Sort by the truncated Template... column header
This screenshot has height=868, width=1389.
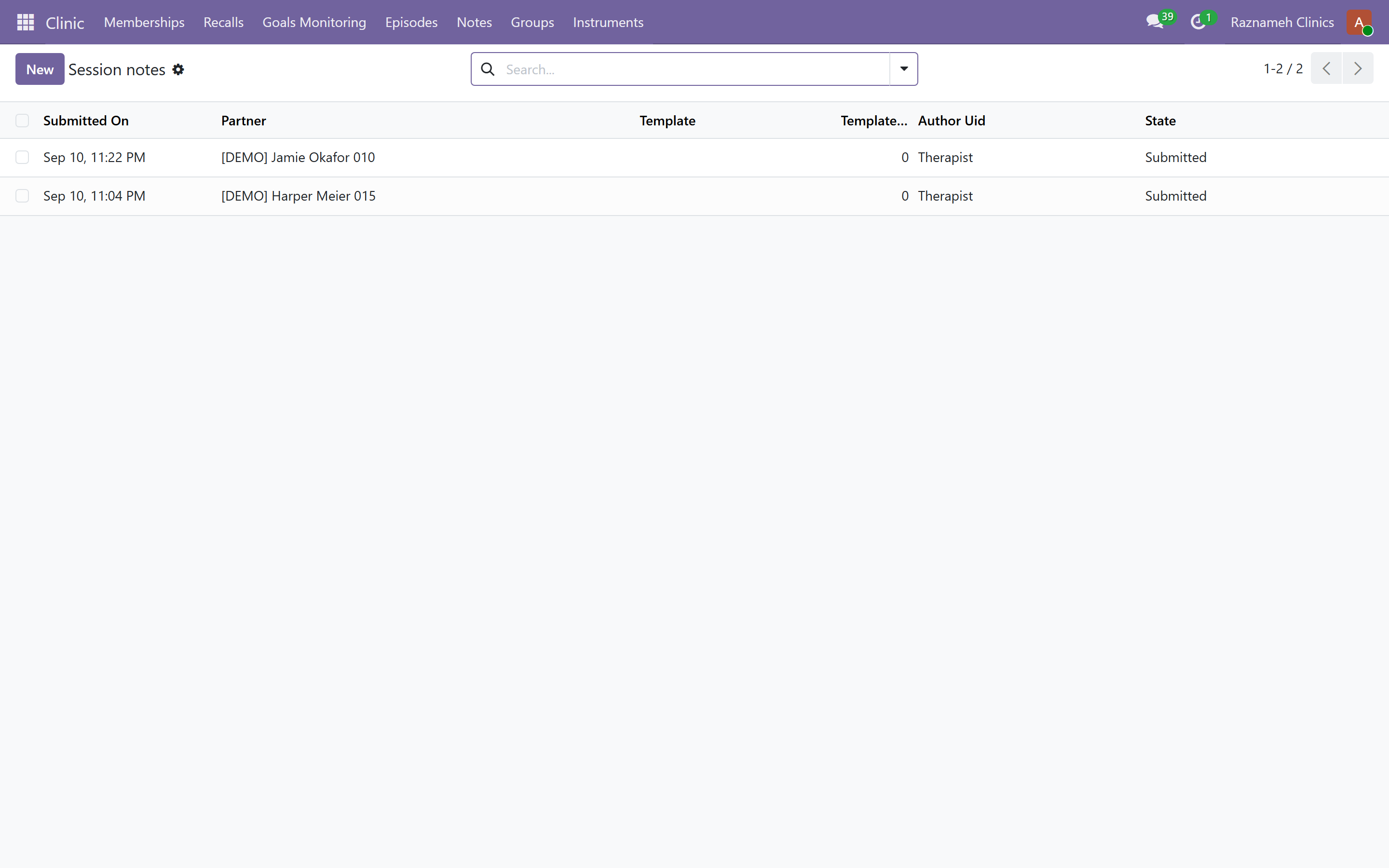tap(873, 121)
